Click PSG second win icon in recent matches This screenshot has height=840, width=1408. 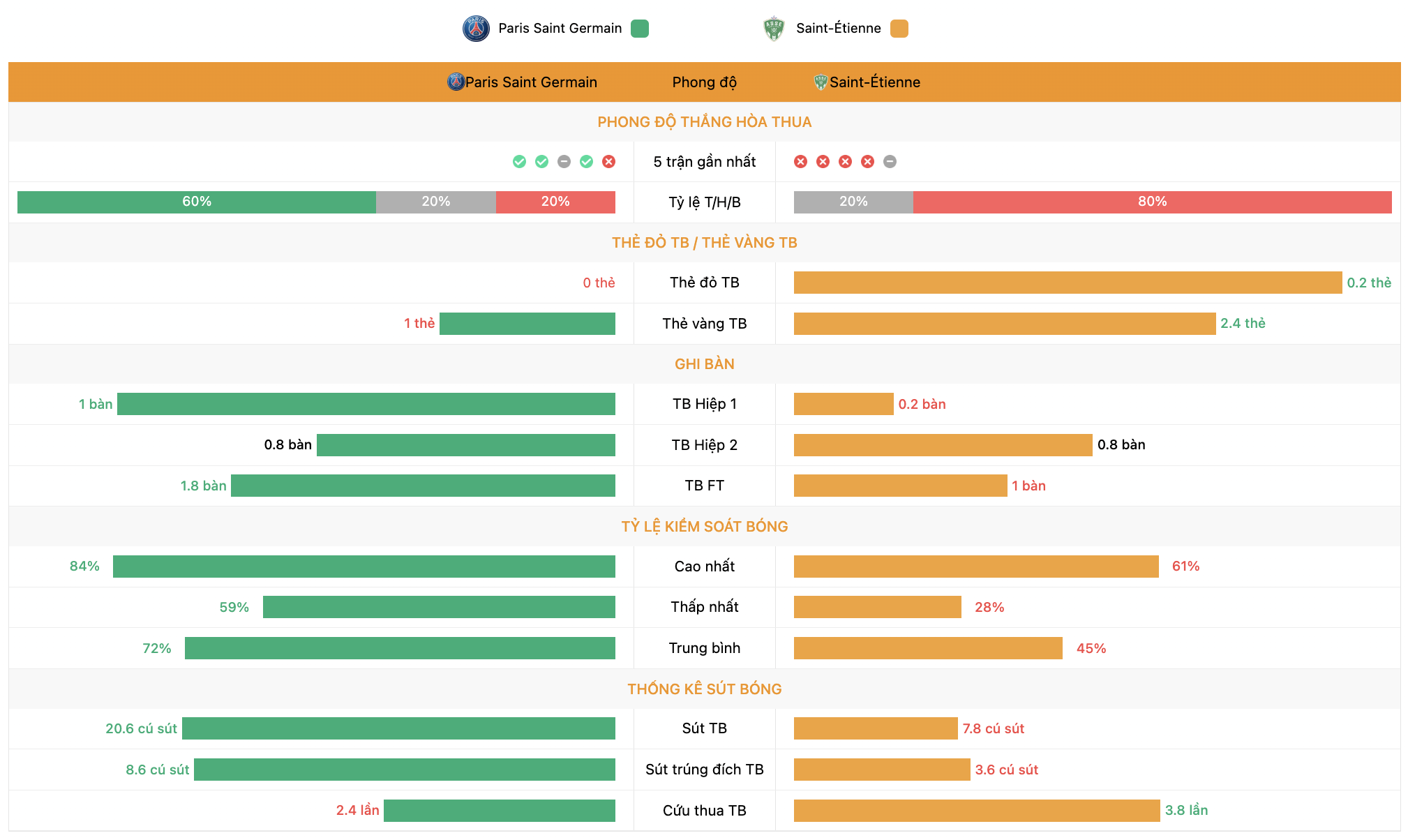click(x=541, y=162)
